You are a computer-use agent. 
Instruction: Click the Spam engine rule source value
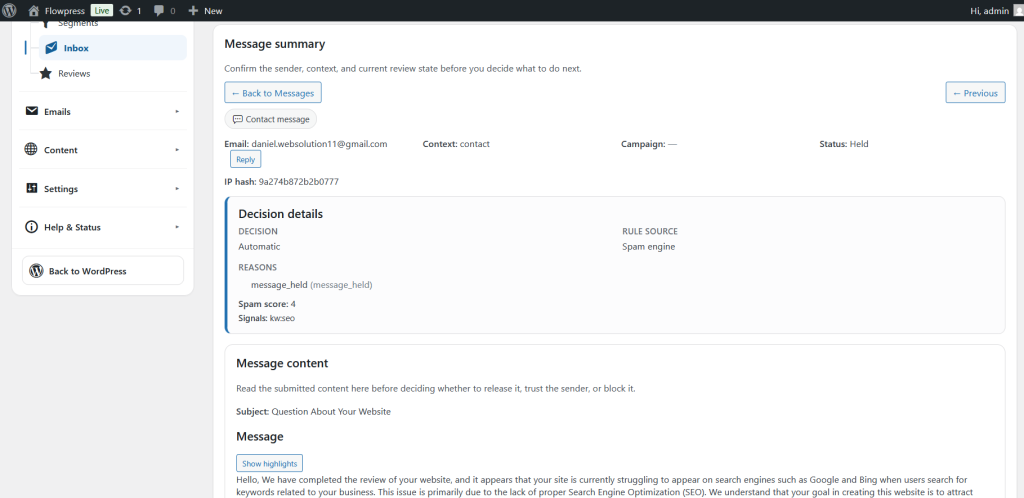tap(648, 247)
